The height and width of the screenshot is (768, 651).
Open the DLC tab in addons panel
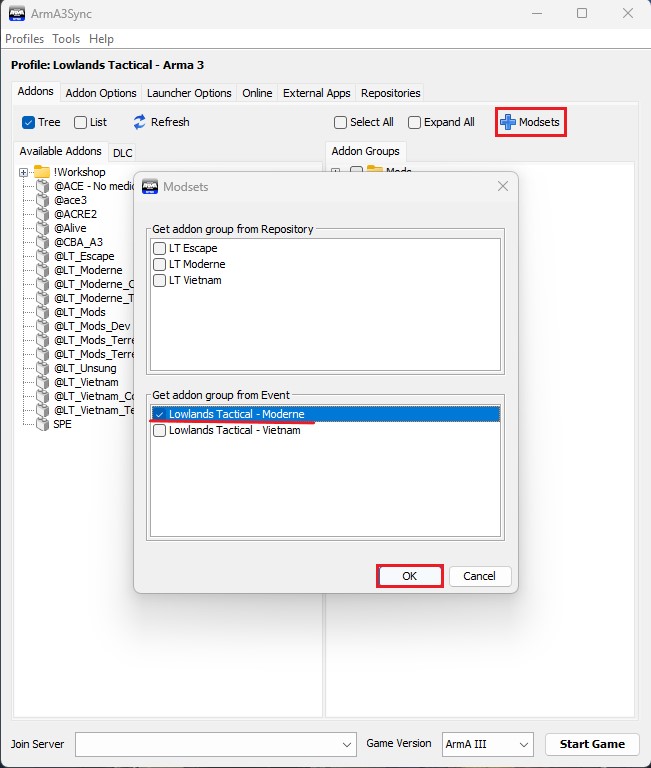point(122,153)
